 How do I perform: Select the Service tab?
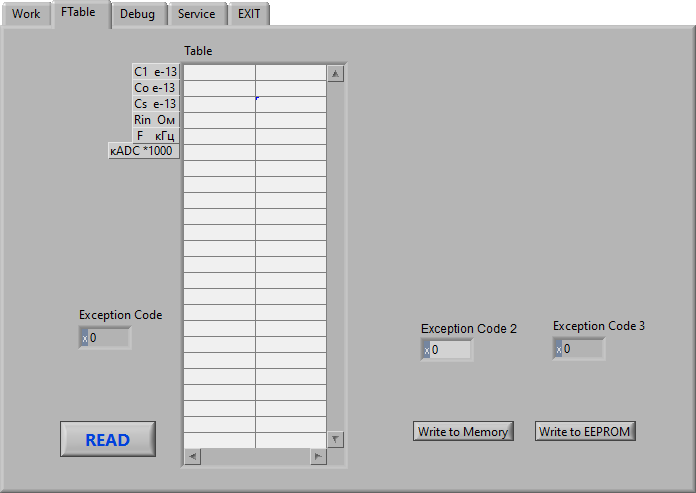click(x=196, y=14)
